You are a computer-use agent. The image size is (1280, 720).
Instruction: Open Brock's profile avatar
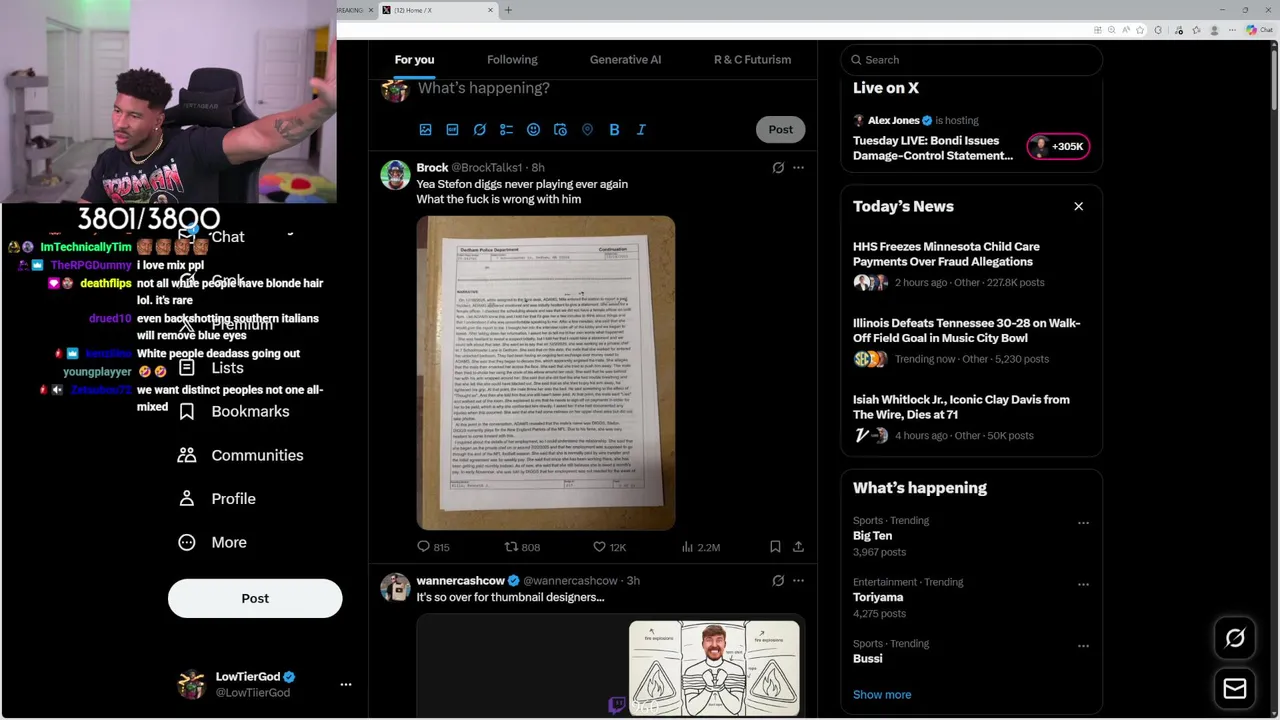(x=395, y=175)
